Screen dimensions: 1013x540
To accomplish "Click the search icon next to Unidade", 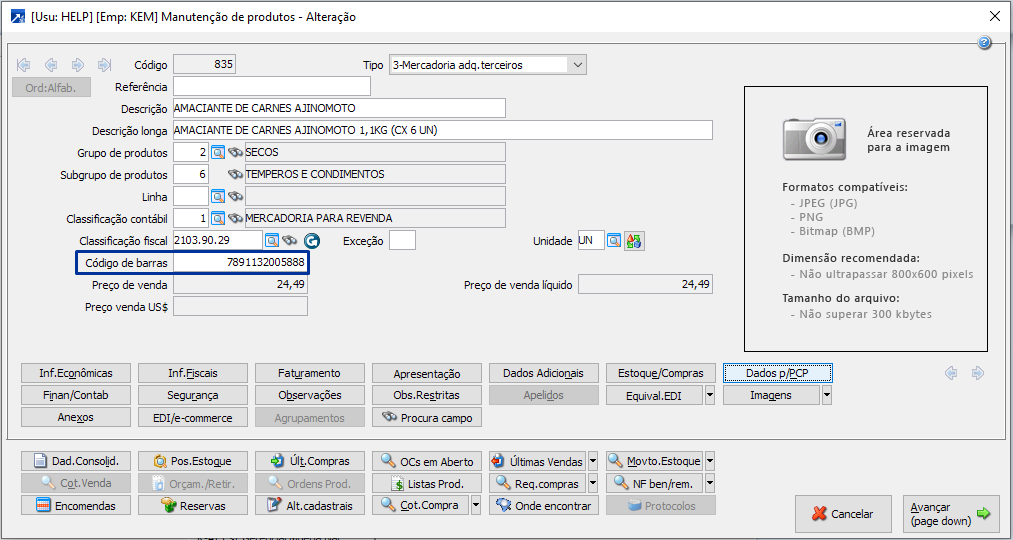I will coord(614,241).
